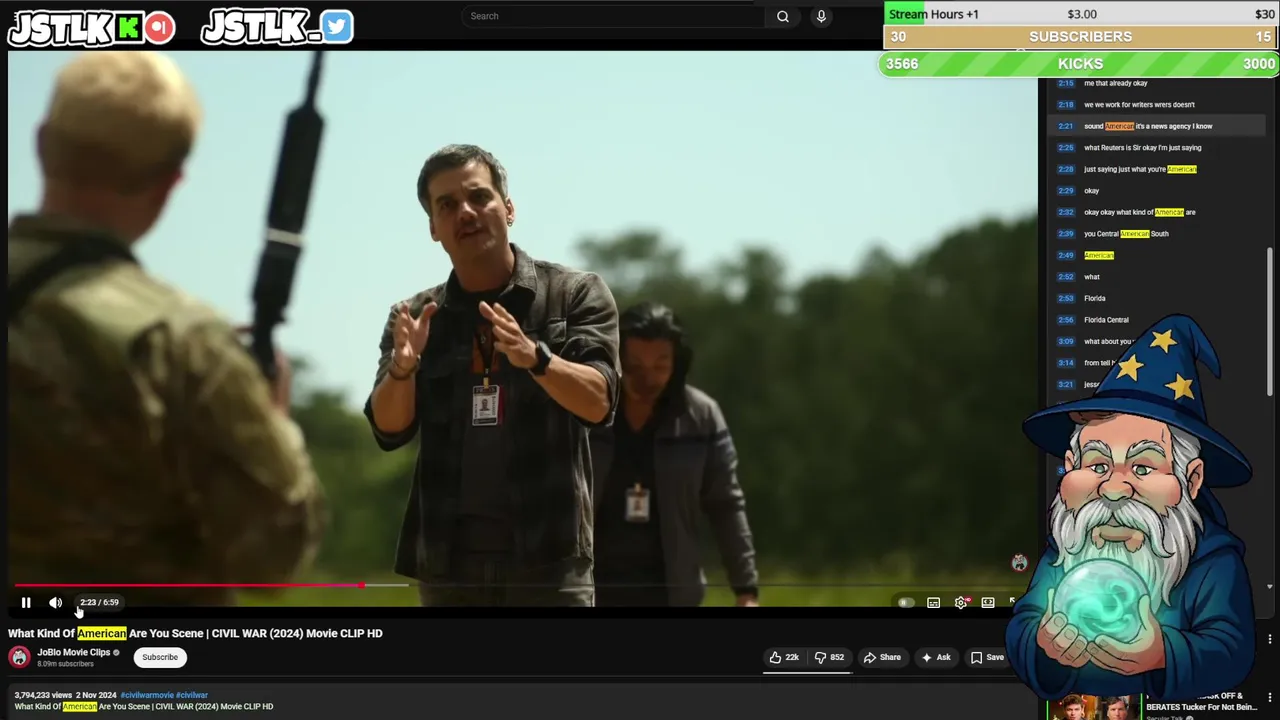Click the 2:23 / 6:59 time display

pyautogui.click(x=99, y=603)
